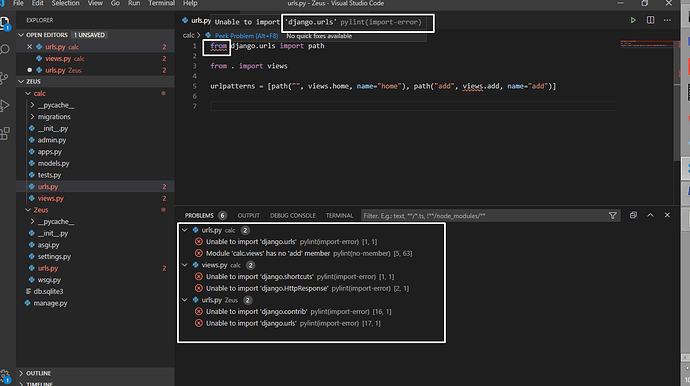Image resolution: width=690 pixels, height=386 pixels.
Task: Click the Peek Problem link
Action: [x=246, y=36]
